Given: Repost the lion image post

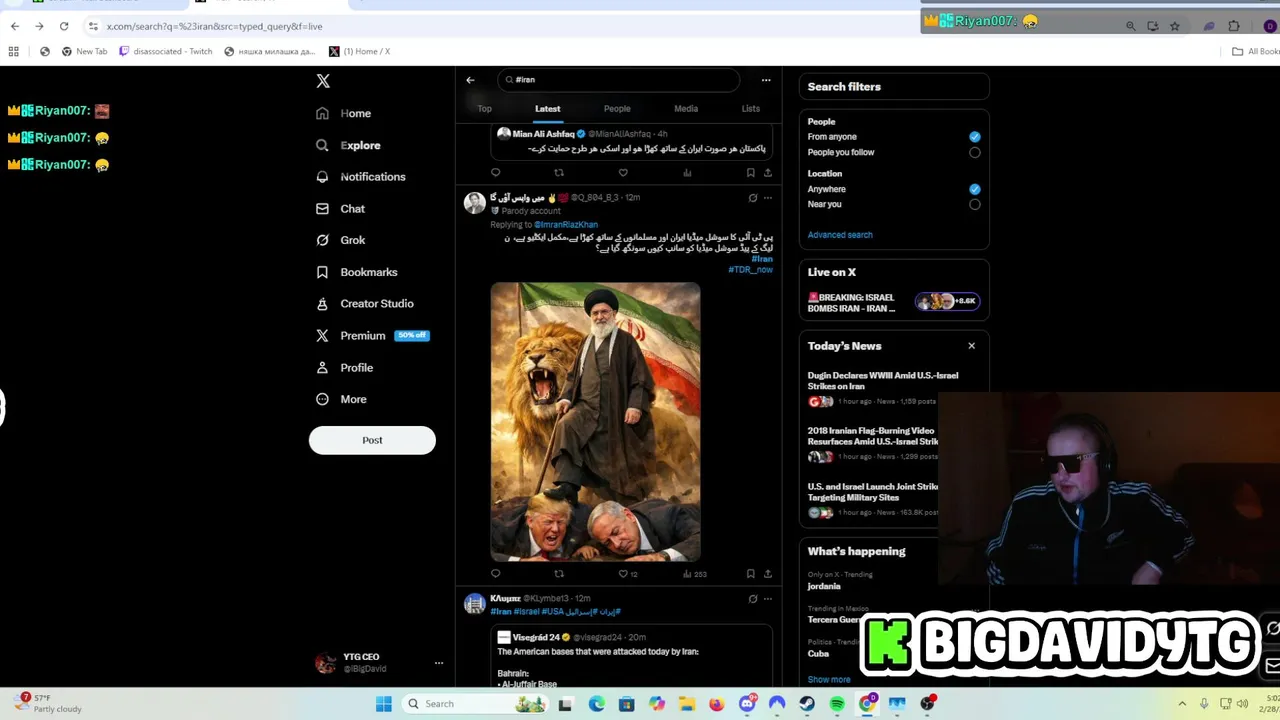Looking at the screenshot, I should pos(559,574).
